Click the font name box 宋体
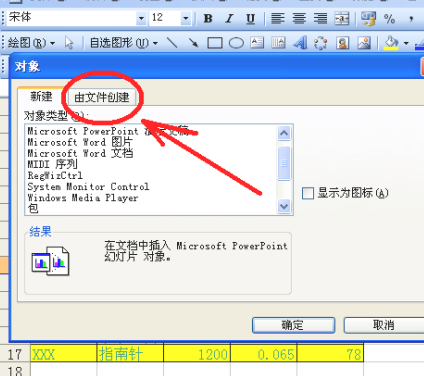Viewport: 424px width, 376px height. (x=71, y=18)
